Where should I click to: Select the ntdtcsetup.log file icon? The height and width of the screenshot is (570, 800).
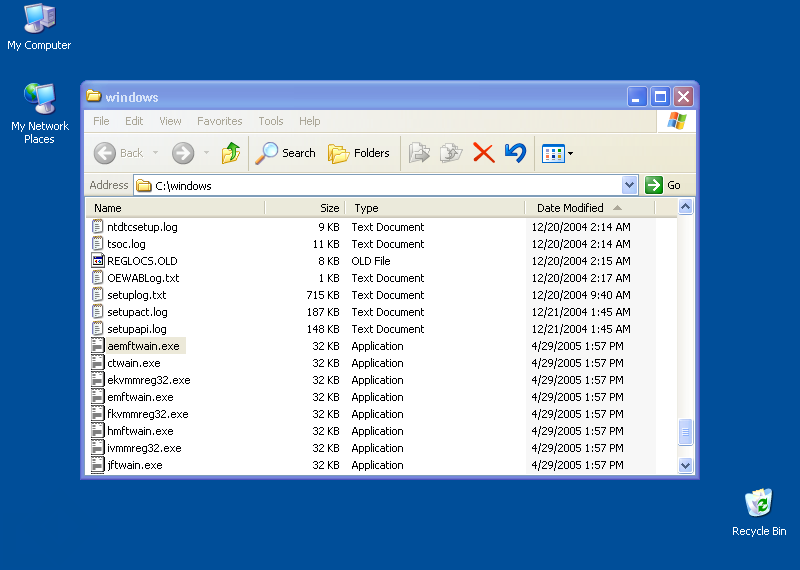click(97, 227)
